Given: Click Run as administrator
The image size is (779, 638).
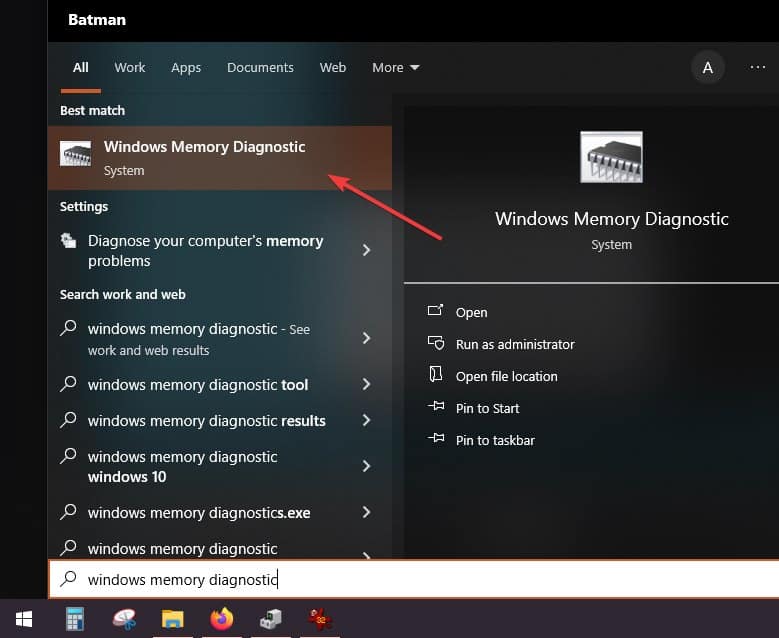Looking at the screenshot, I should [x=515, y=344].
